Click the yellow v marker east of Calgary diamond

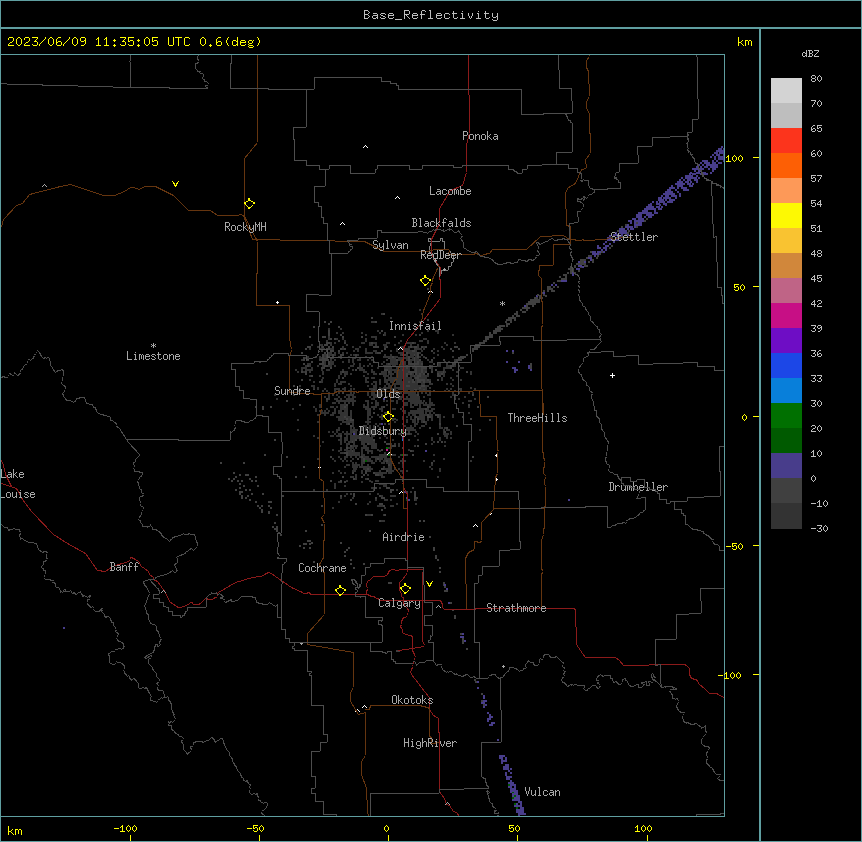coord(429,584)
